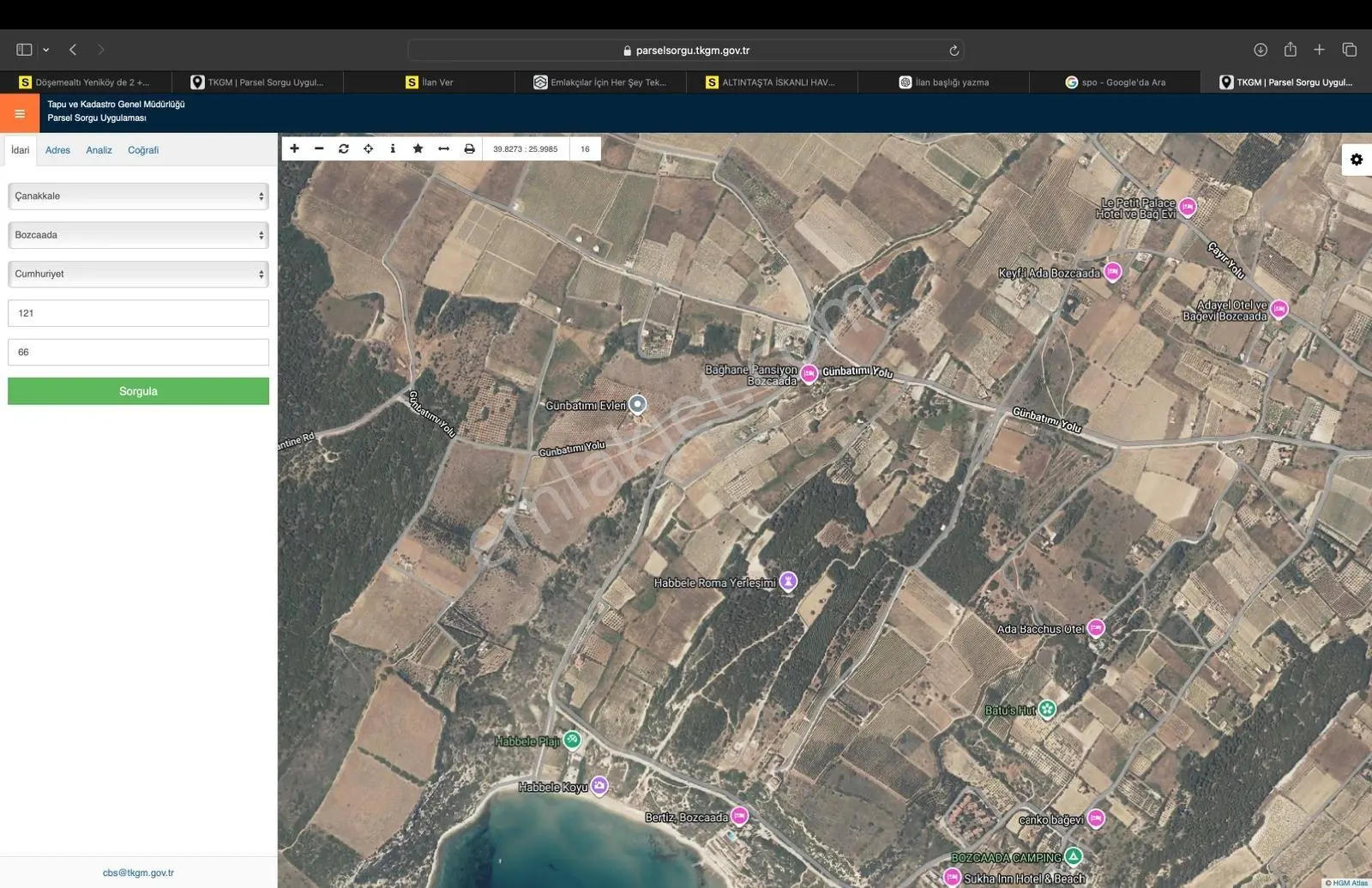Print the map using printer icon
This screenshot has height=888, width=1372.
(x=469, y=148)
